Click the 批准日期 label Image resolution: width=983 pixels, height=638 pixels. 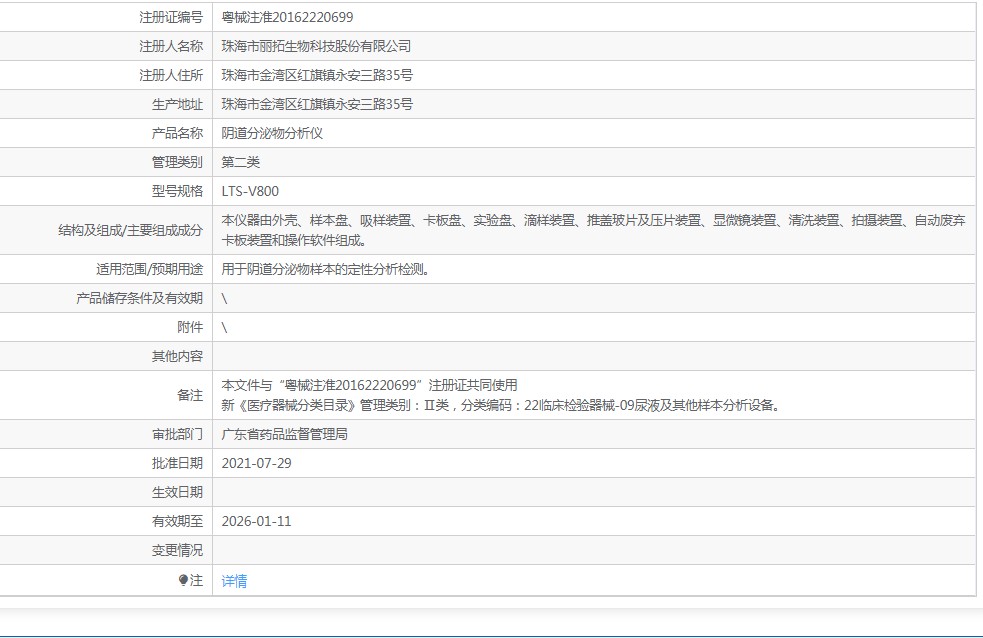point(177,463)
